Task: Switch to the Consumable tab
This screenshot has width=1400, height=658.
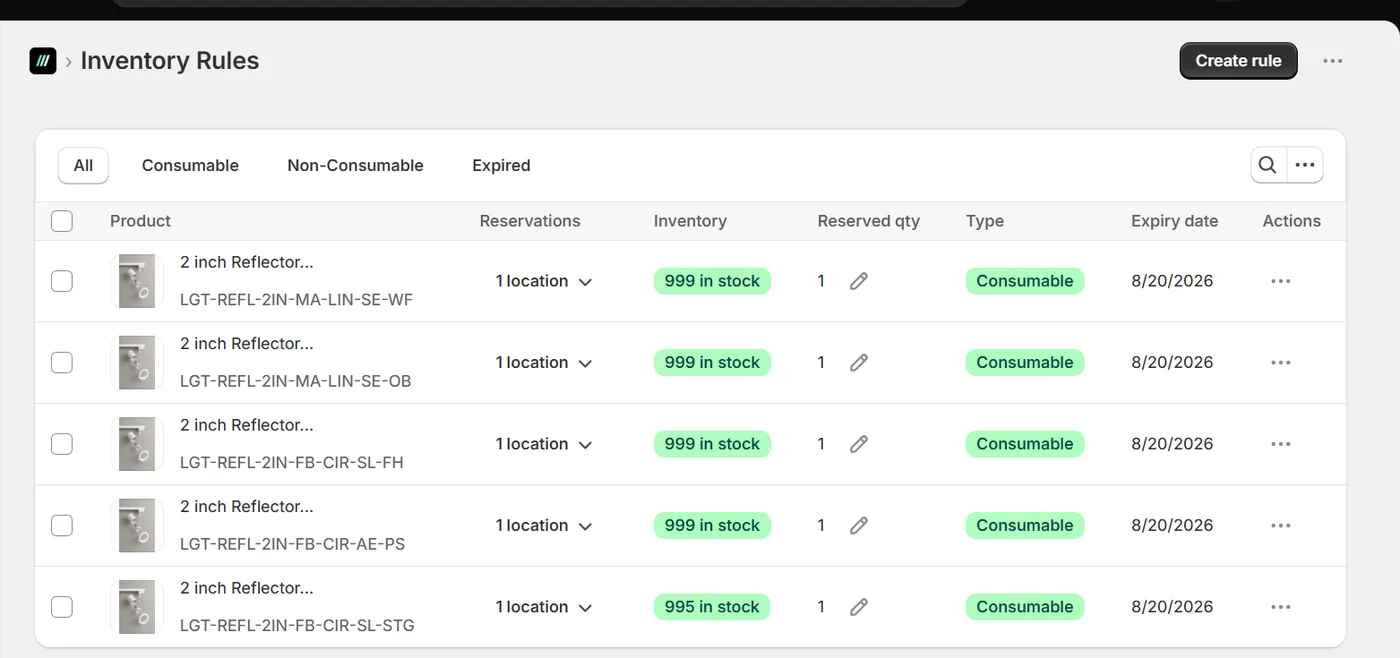Action: [190, 165]
